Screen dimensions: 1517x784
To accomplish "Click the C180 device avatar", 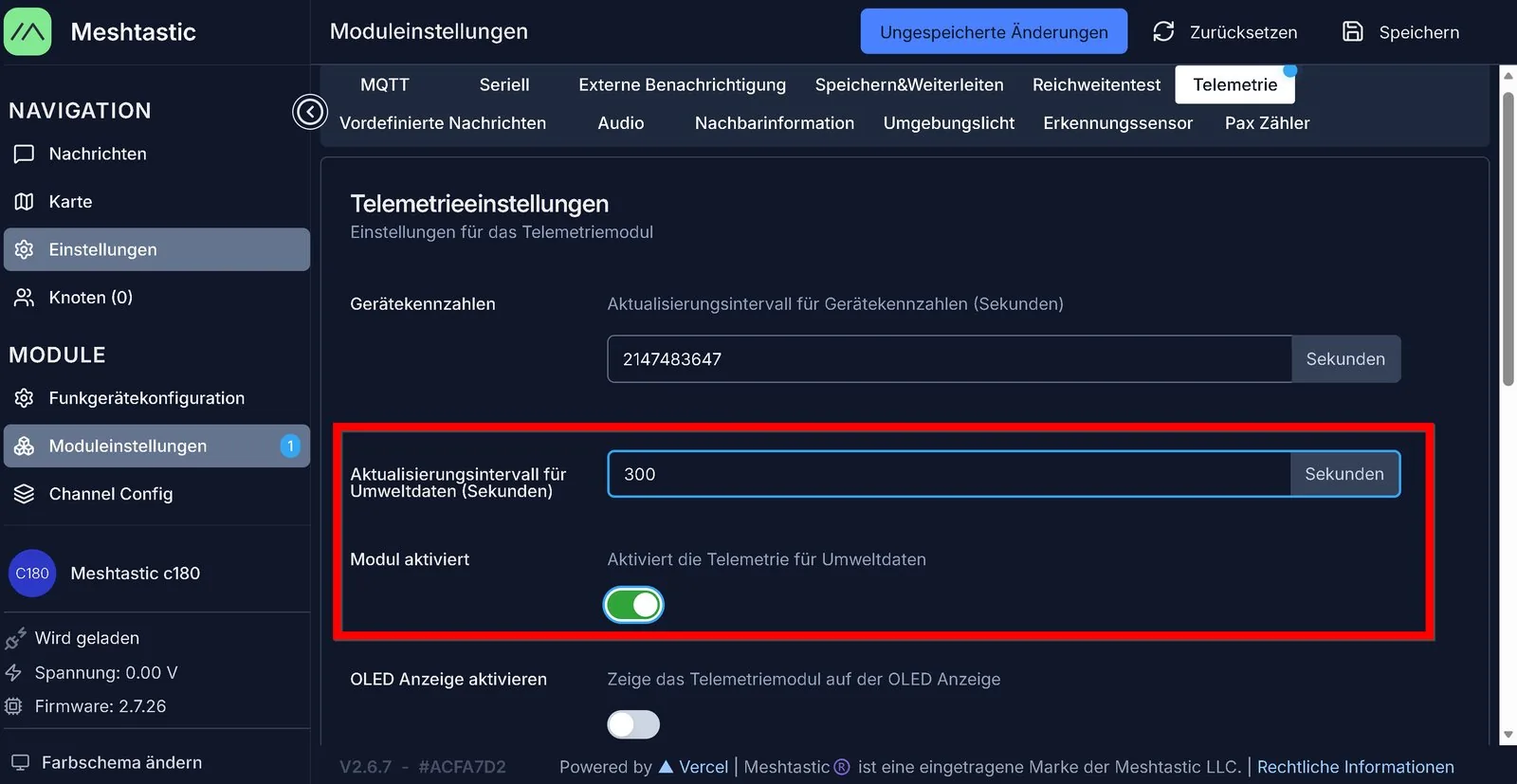I will (32, 573).
